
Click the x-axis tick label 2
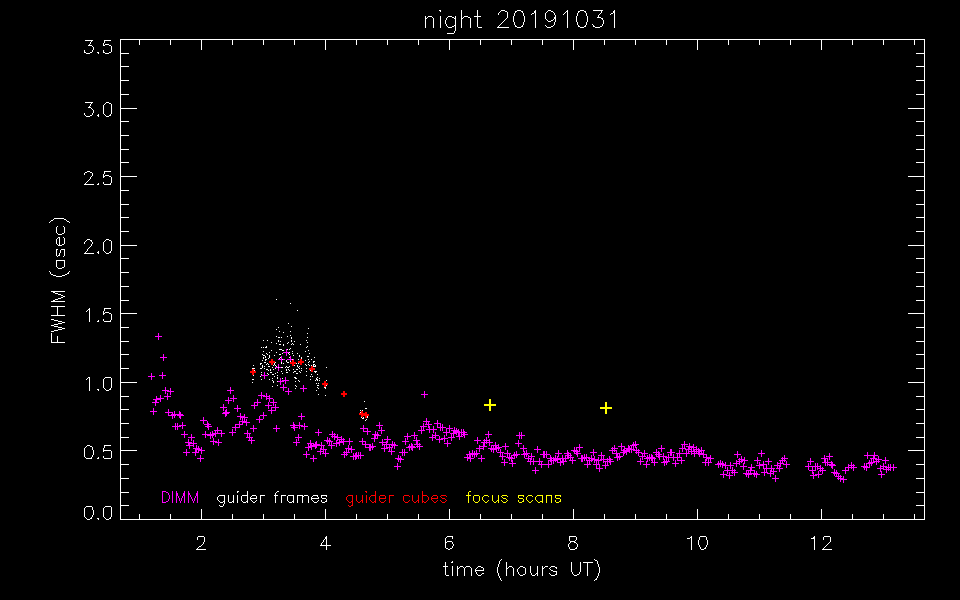(201, 542)
